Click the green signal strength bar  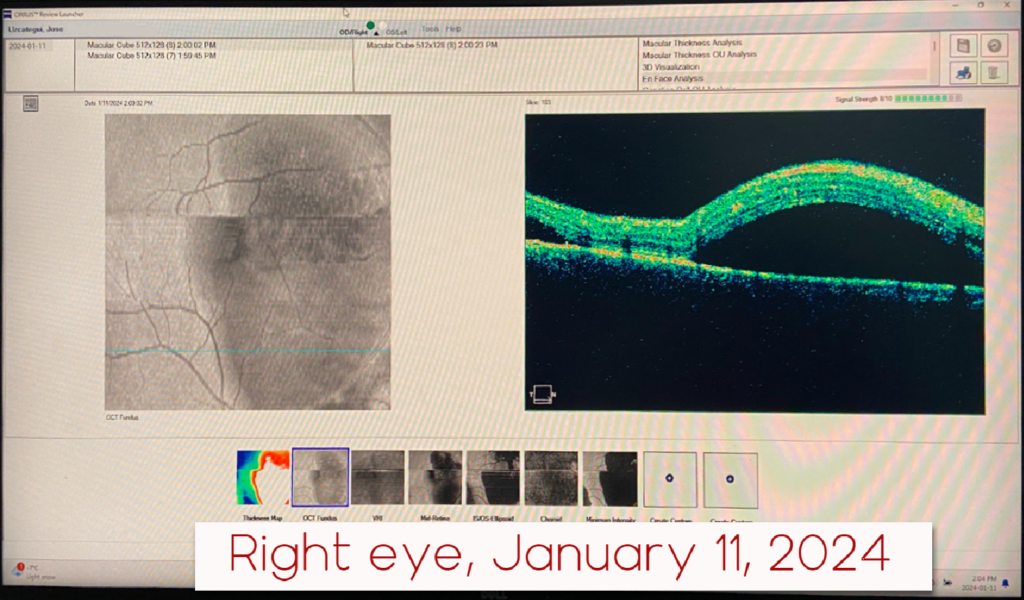(928, 99)
